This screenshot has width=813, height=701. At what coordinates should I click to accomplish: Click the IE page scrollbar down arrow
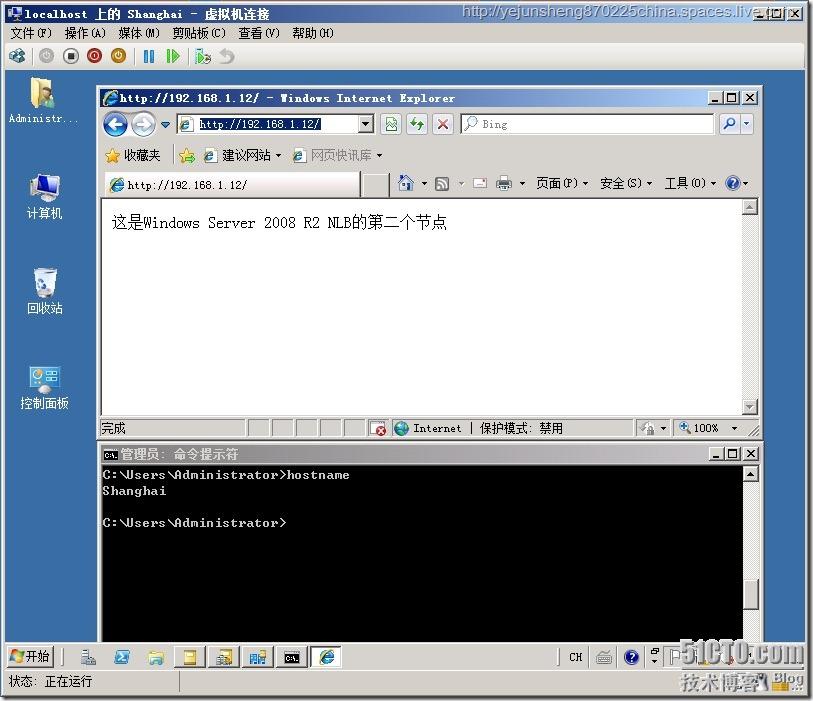(x=750, y=406)
